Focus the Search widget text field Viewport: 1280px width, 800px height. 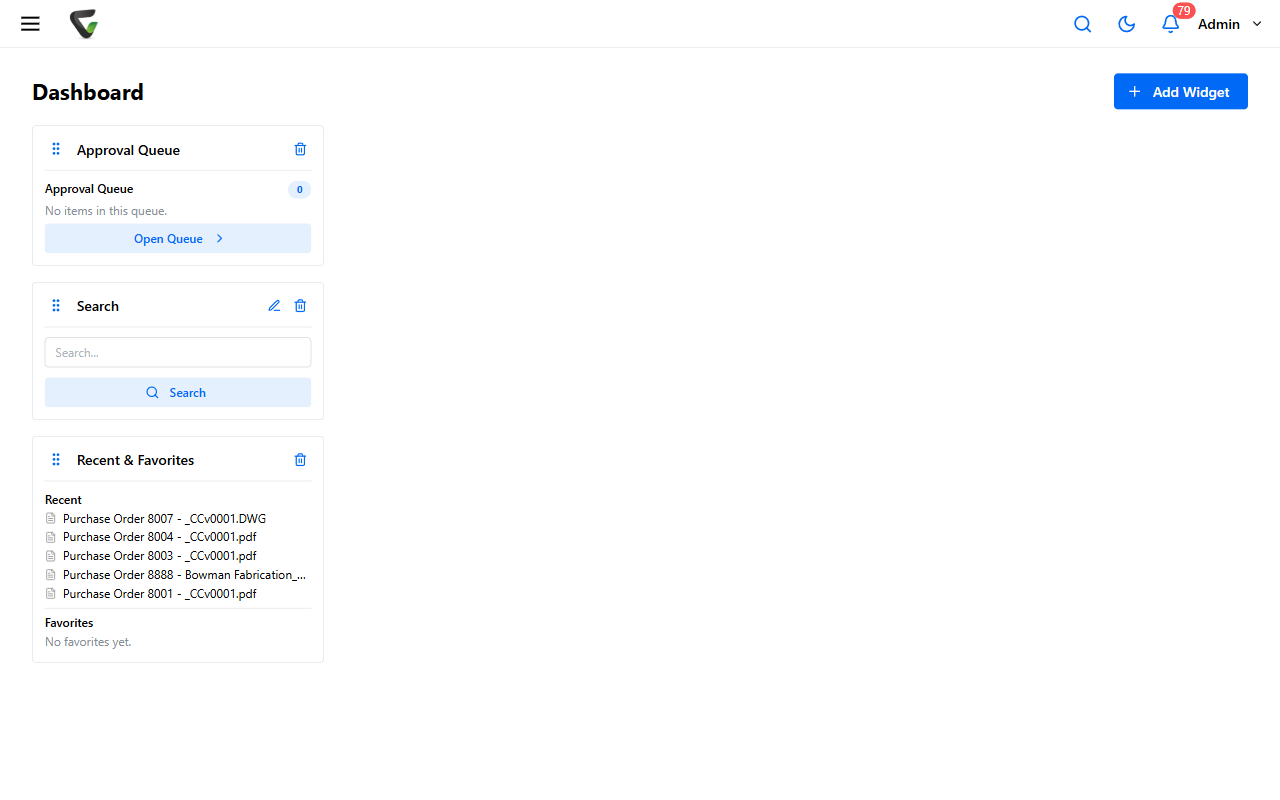point(178,352)
